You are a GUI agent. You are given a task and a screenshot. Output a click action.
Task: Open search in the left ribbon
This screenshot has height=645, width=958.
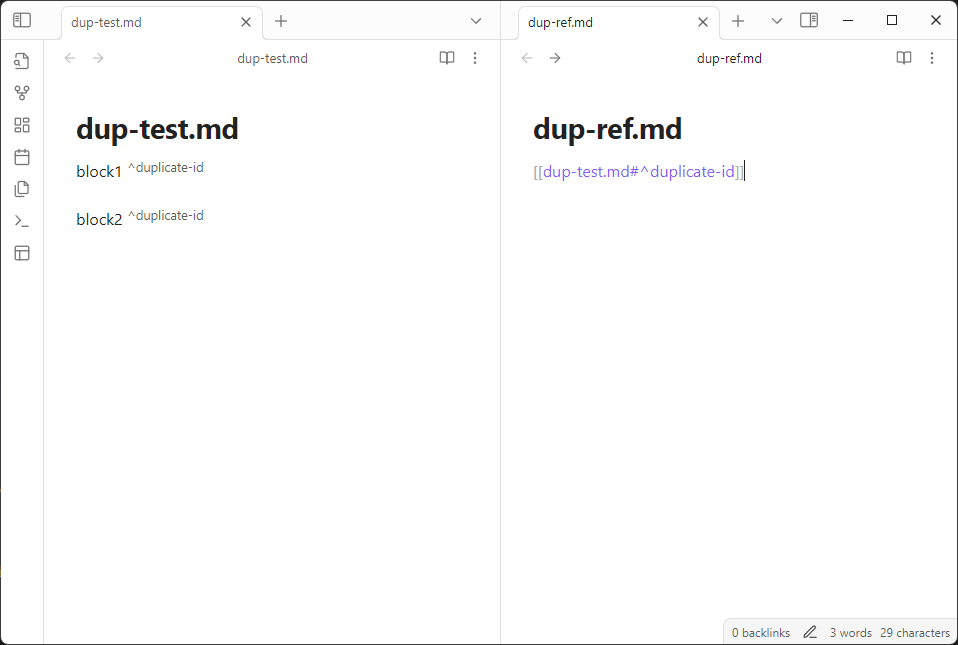pos(22,60)
